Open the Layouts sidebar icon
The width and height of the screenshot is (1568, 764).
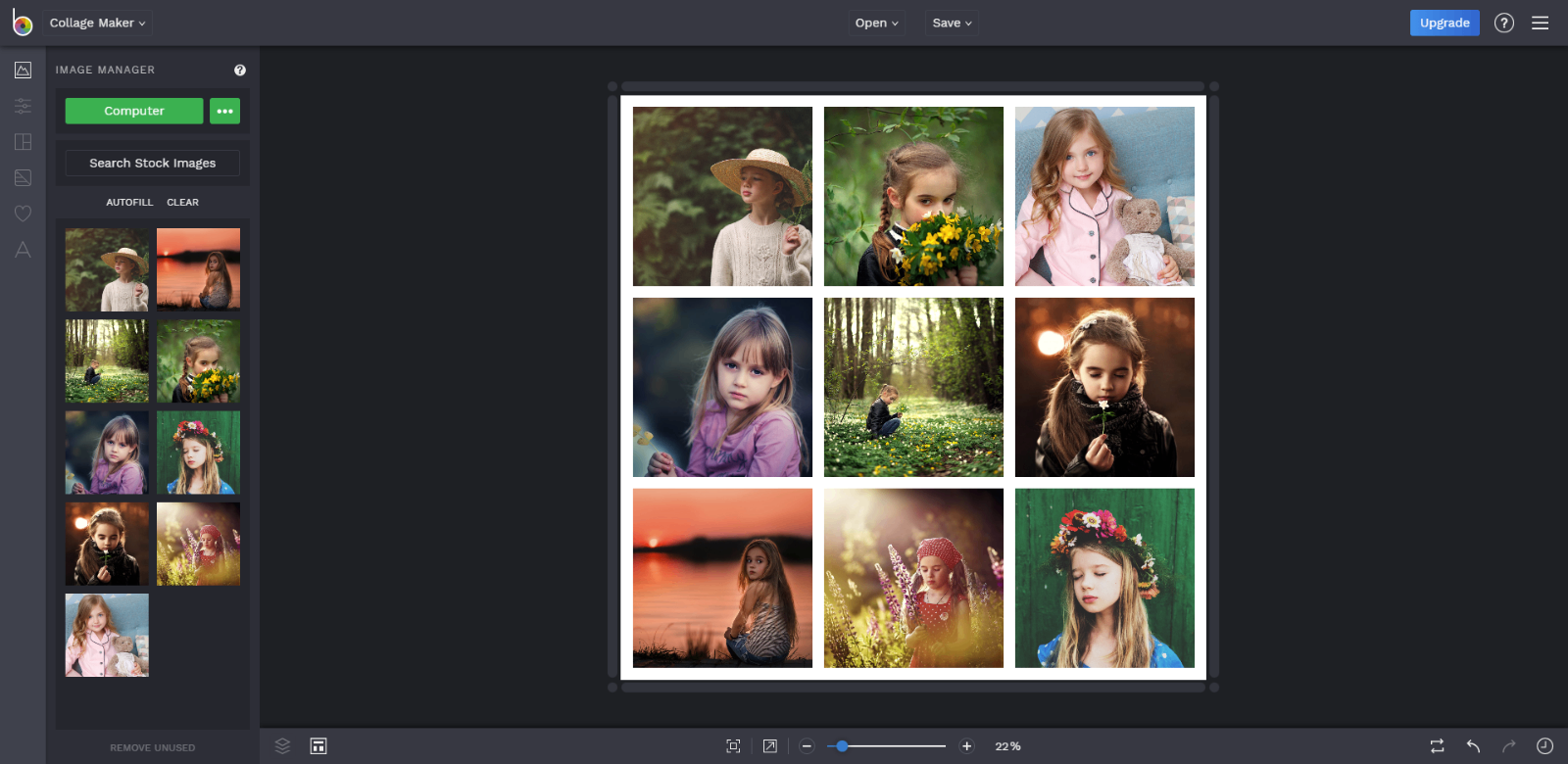[23, 142]
